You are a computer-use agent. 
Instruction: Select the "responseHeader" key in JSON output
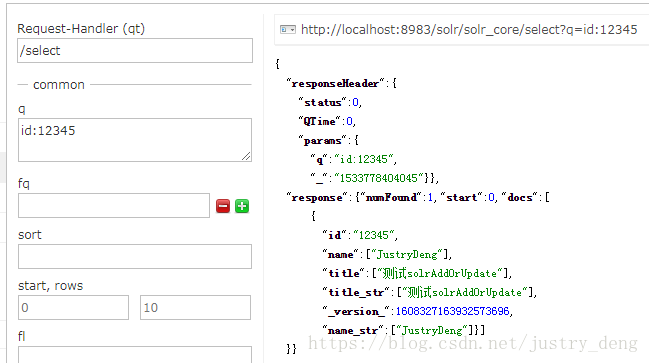(x=336, y=84)
